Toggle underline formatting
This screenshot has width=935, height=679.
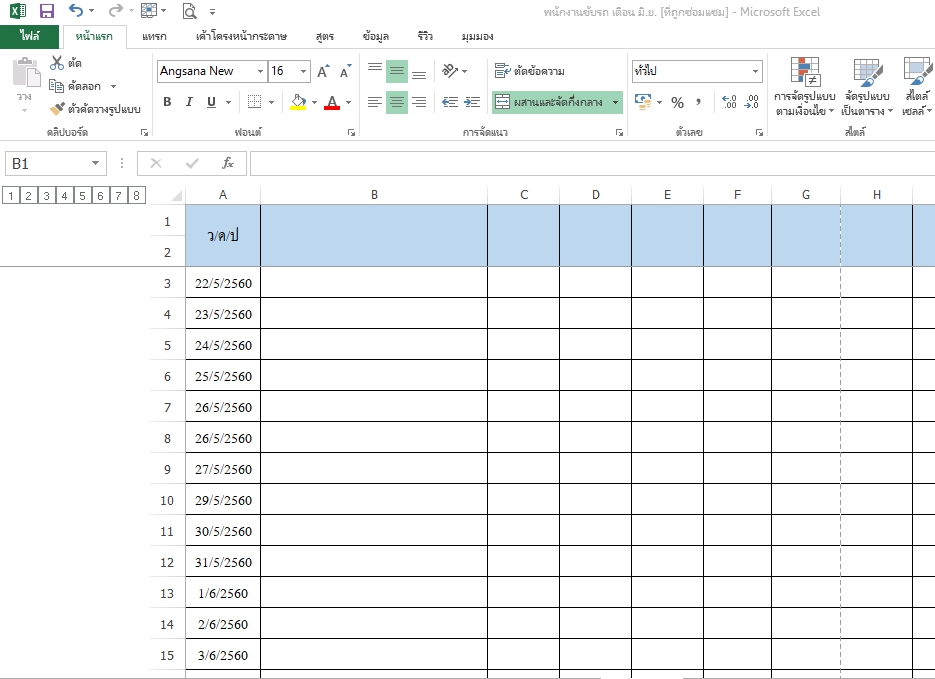click(211, 102)
